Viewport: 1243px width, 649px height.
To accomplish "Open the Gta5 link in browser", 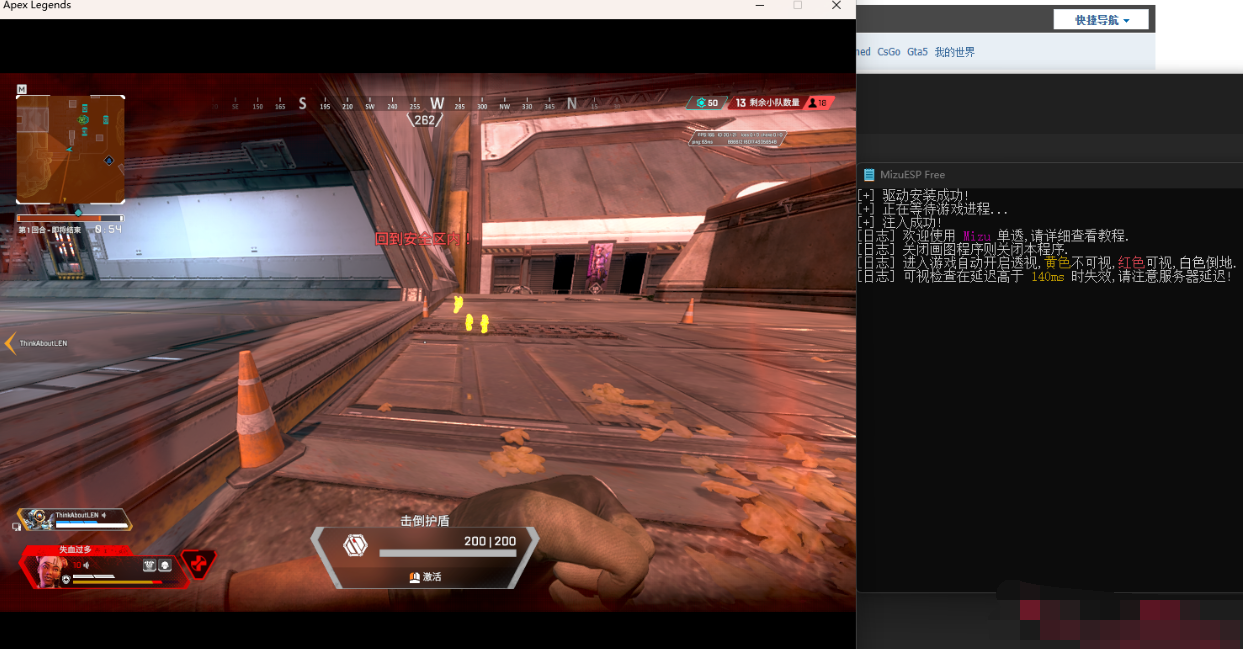I will (917, 52).
